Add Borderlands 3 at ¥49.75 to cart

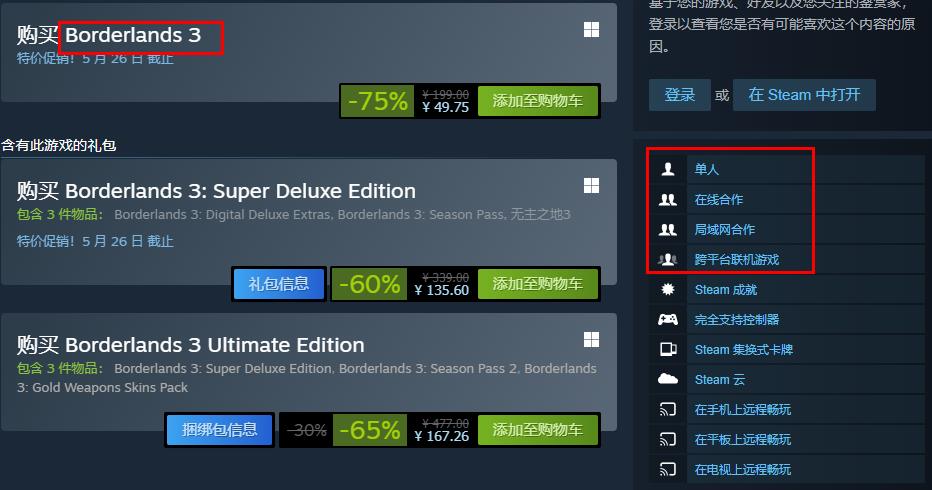[537, 101]
